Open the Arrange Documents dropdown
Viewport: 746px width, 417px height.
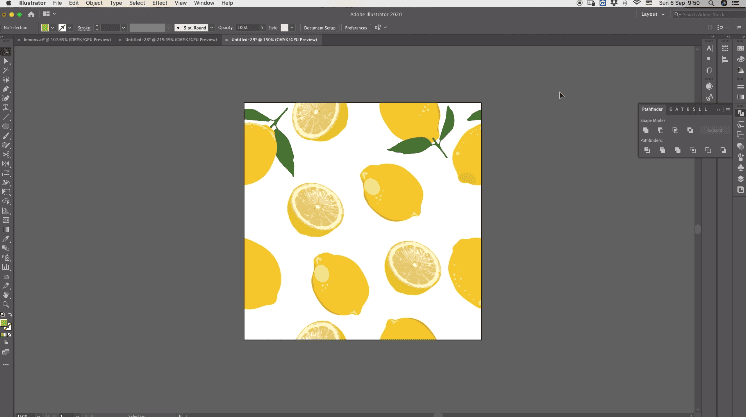click(48, 15)
